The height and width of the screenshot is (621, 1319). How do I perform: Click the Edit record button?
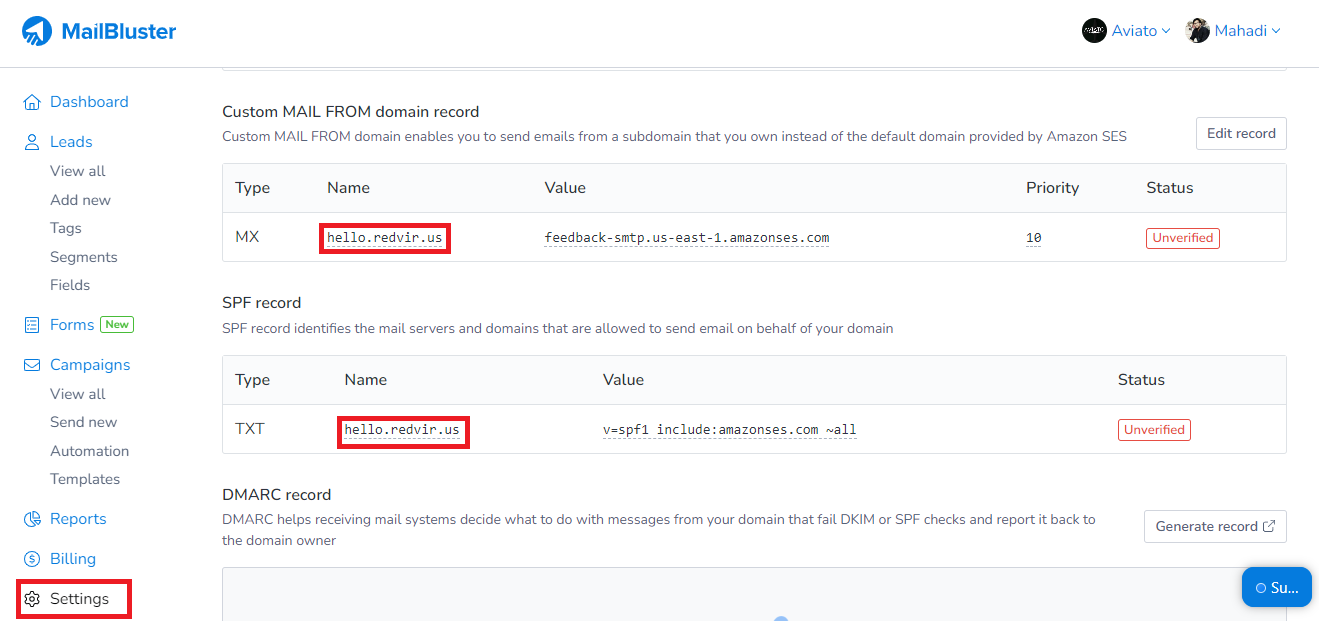(x=1241, y=133)
